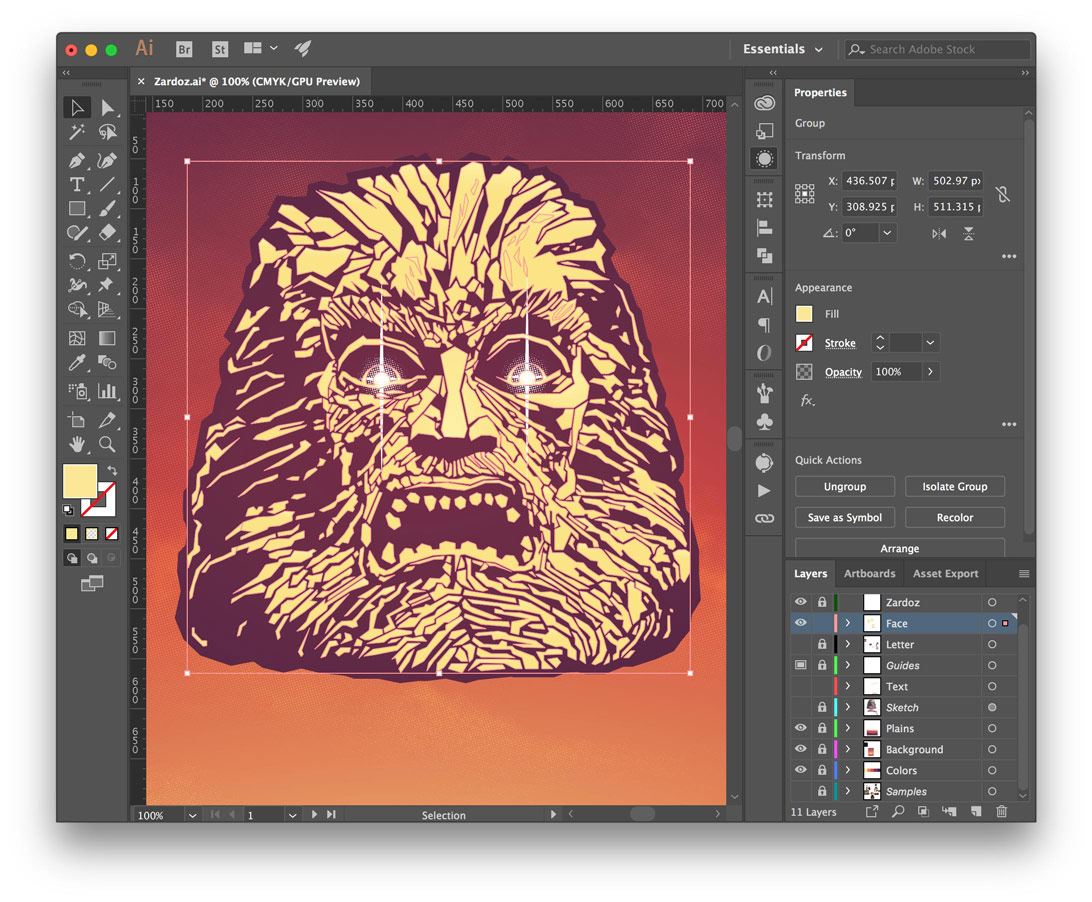Delete selection with Layers trash icon
This screenshot has height=902, width=1092.
[1001, 811]
